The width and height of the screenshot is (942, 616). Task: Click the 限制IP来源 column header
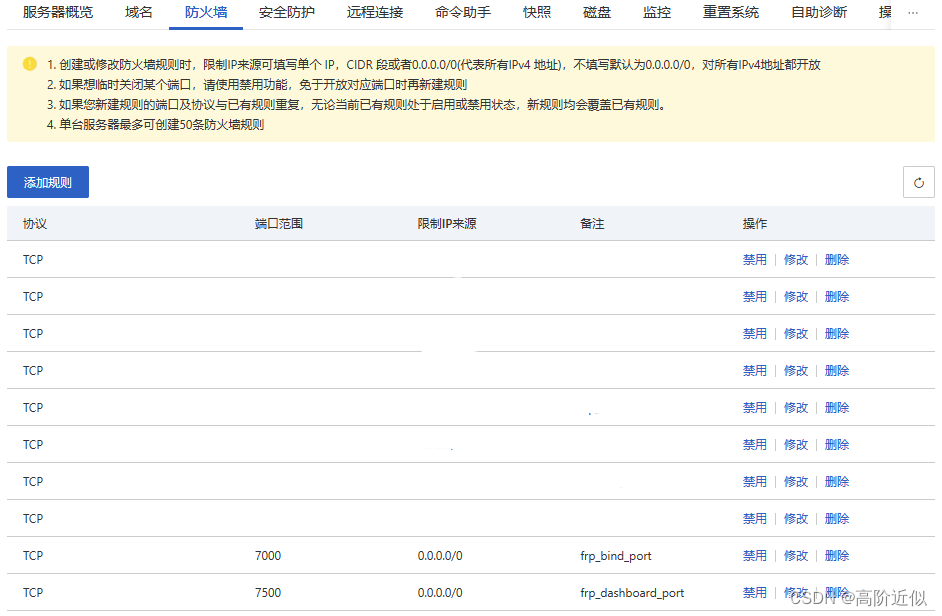pos(447,224)
